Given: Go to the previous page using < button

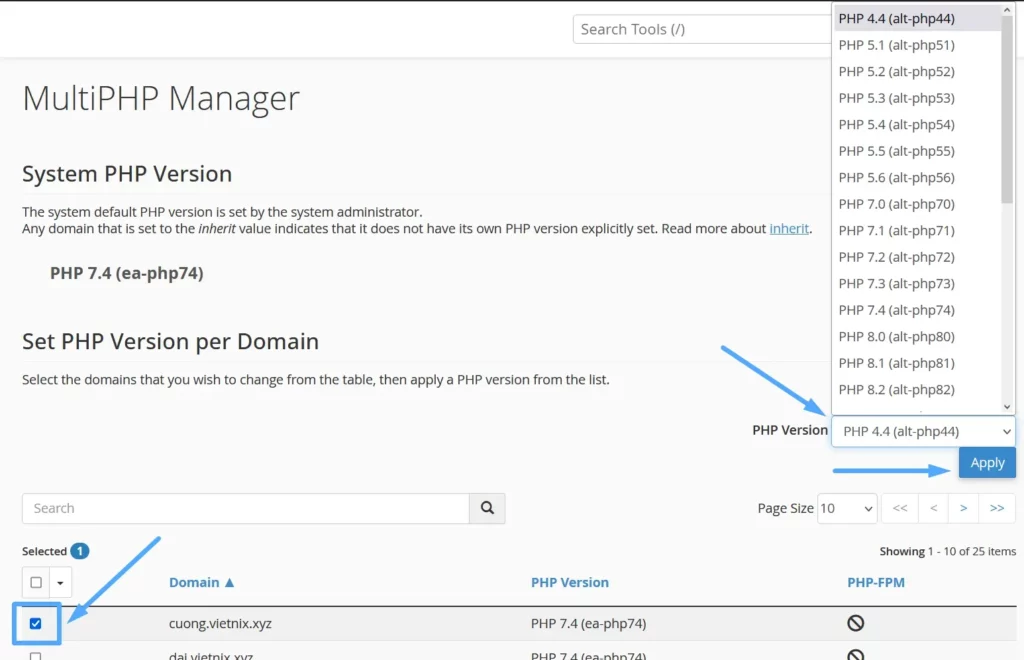Looking at the screenshot, I should coord(933,508).
